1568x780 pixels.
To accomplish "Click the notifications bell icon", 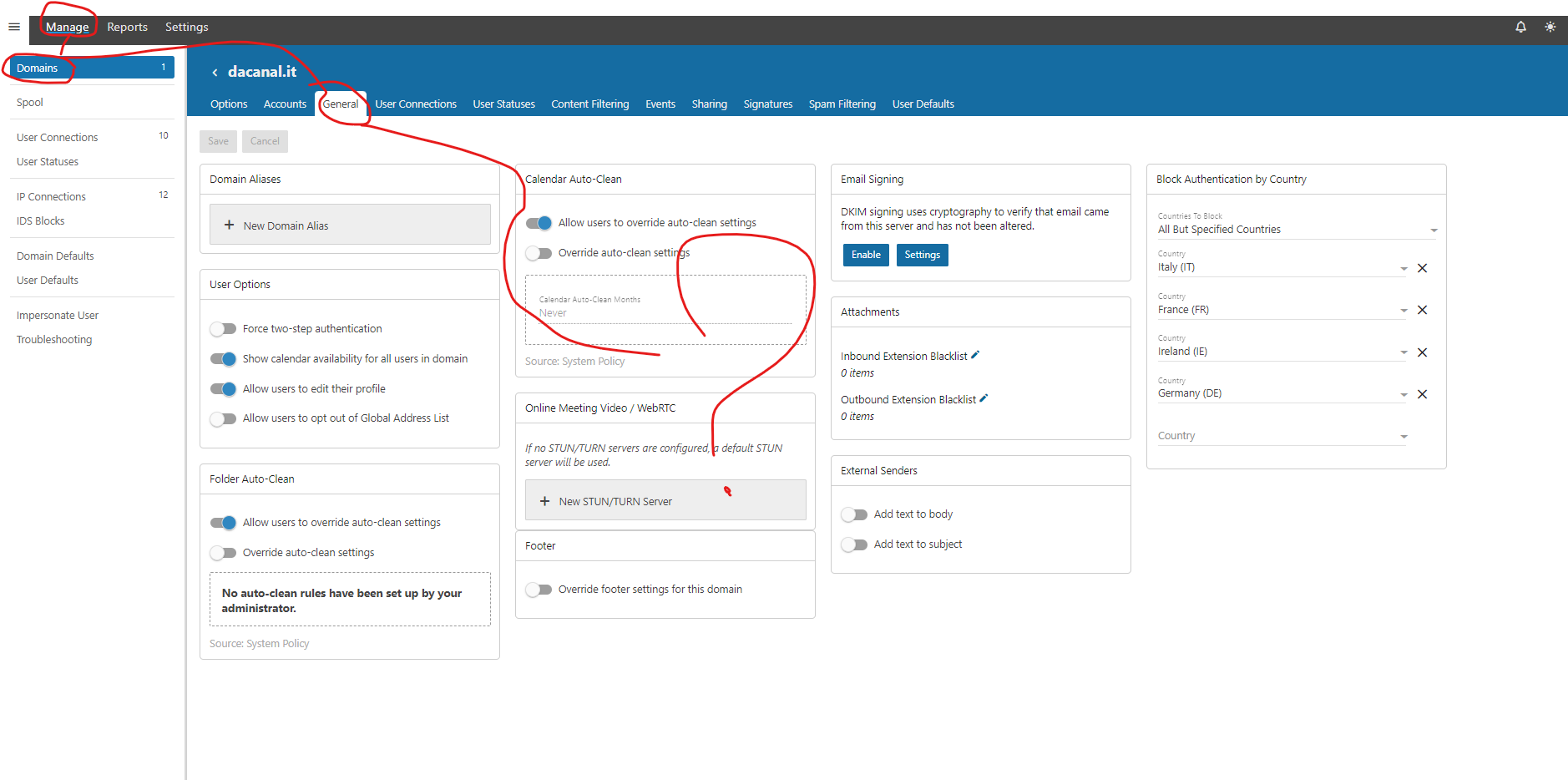I will (x=1520, y=27).
